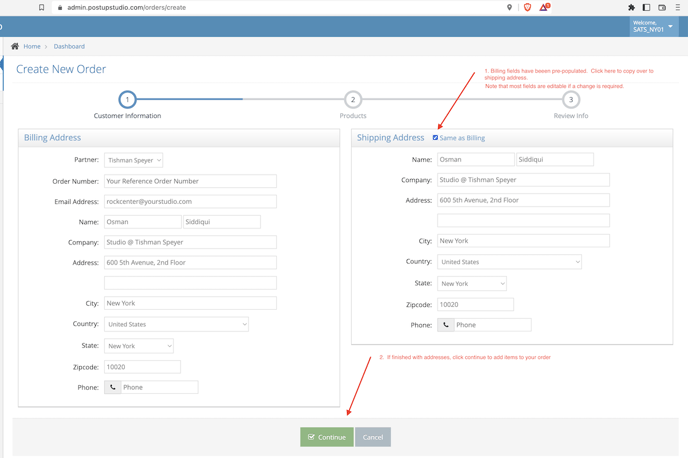688x458 pixels.
Task: Click the billing Email Address field
Action: coord(190,201)
